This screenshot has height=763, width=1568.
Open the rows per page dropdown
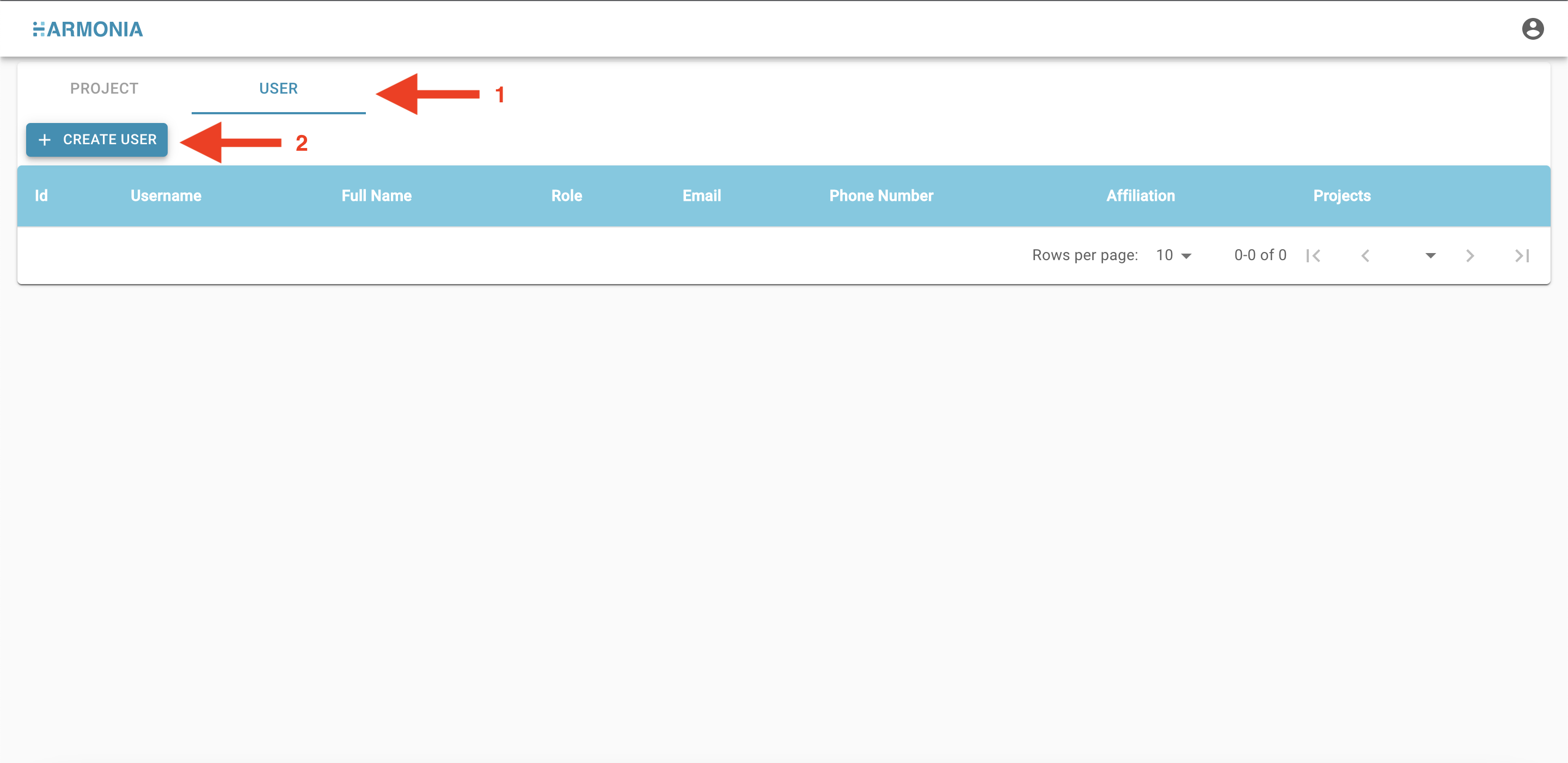tap(1174, 255)
